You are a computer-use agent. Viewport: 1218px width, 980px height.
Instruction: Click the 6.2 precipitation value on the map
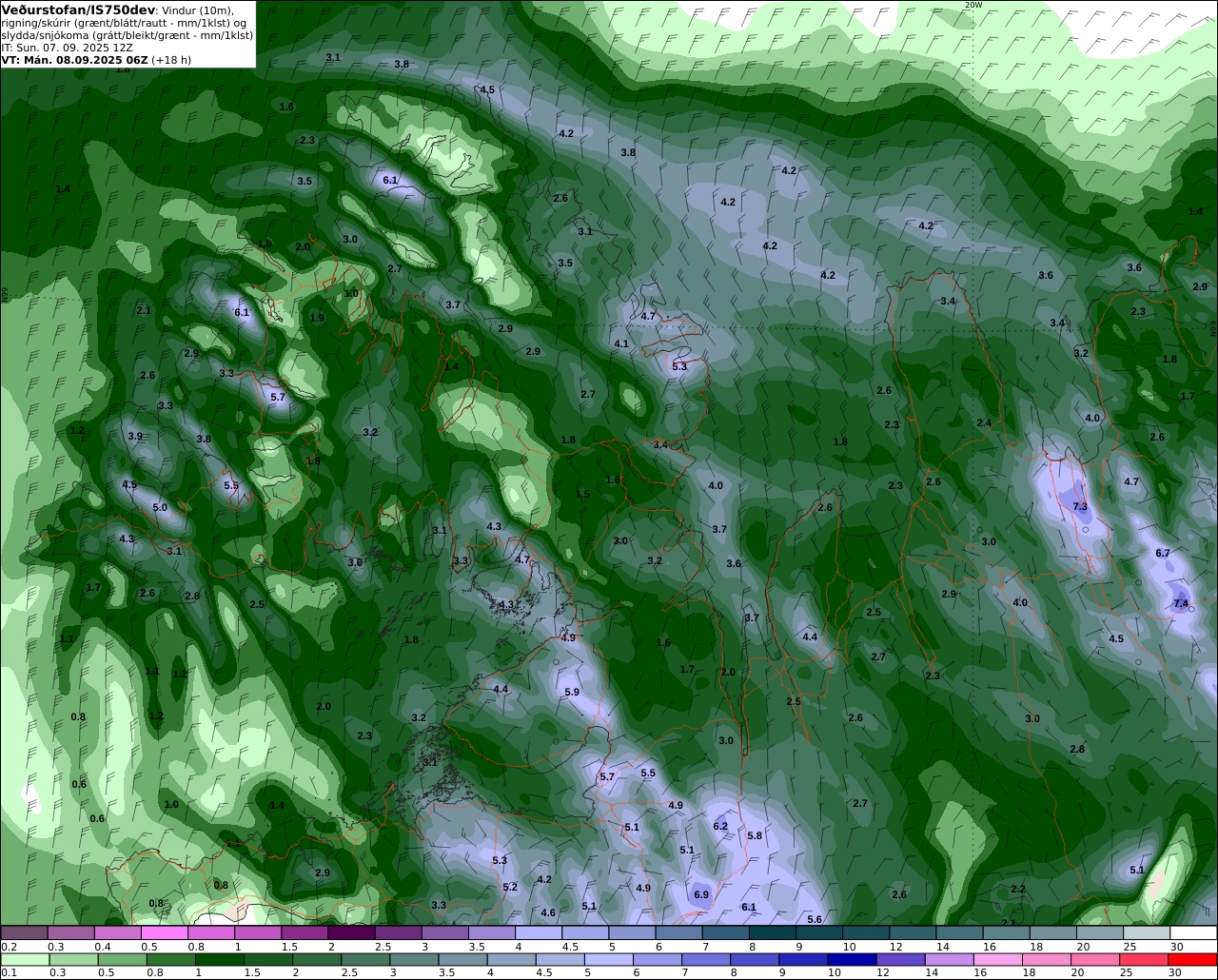pyautogui.click(x=720, y=826)
